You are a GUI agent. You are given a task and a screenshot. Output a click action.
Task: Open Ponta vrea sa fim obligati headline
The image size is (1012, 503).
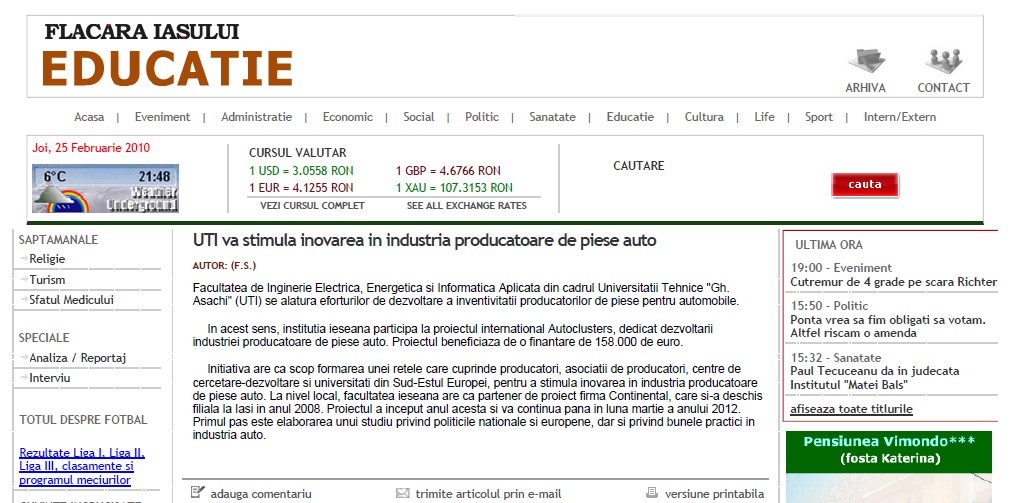pos(888,327)
